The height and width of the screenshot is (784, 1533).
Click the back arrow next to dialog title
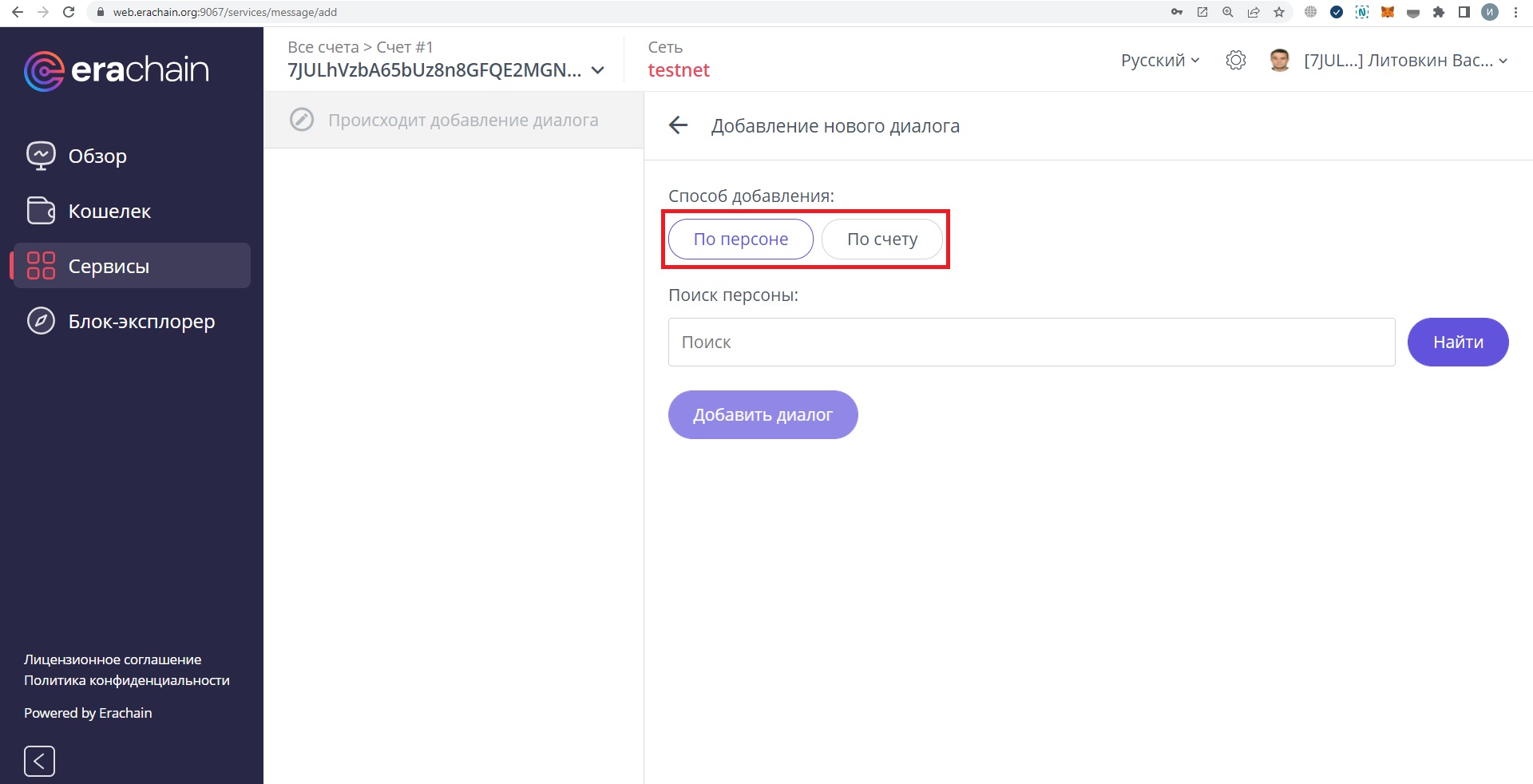point(678,125)
